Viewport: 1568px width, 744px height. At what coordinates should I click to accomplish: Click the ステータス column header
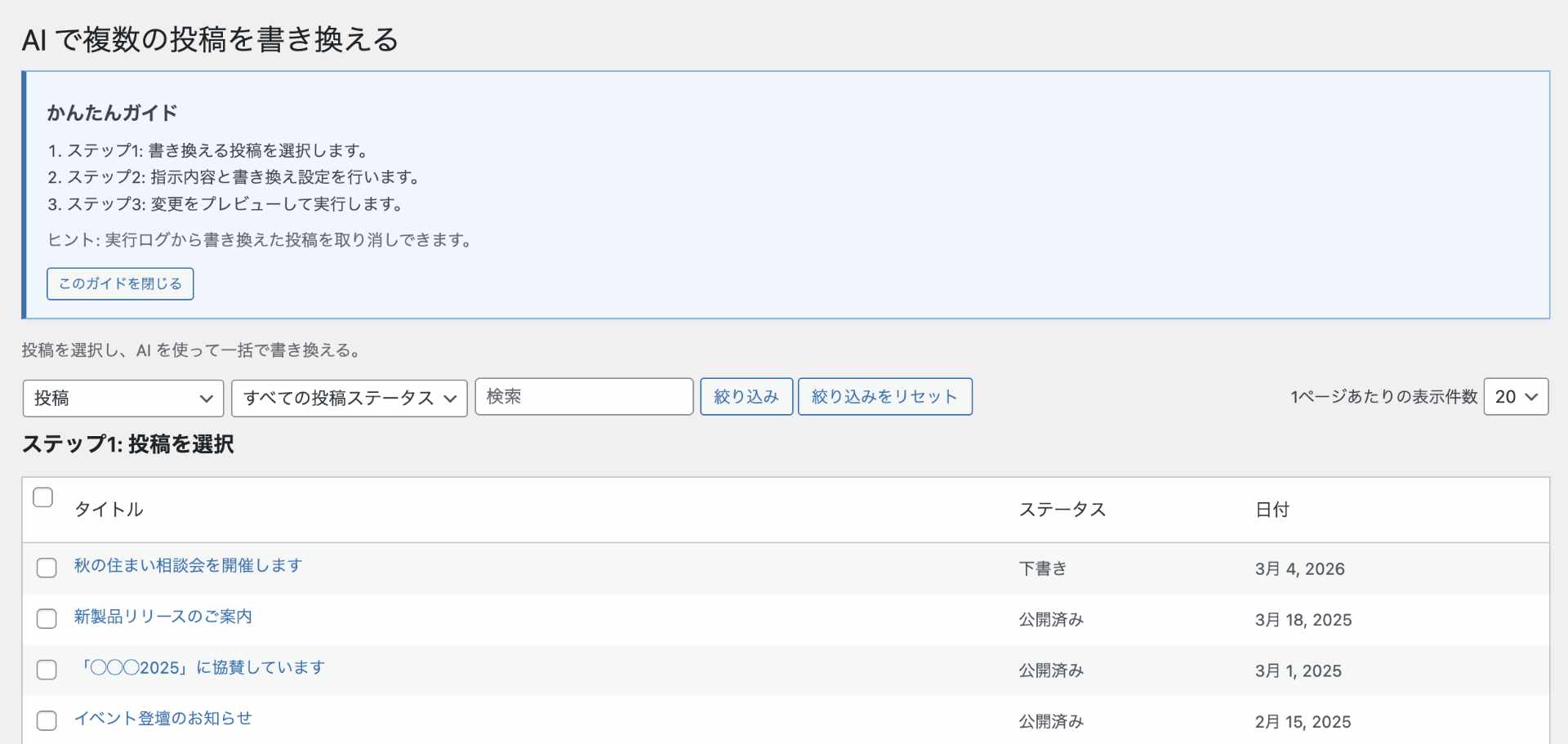1062,510
